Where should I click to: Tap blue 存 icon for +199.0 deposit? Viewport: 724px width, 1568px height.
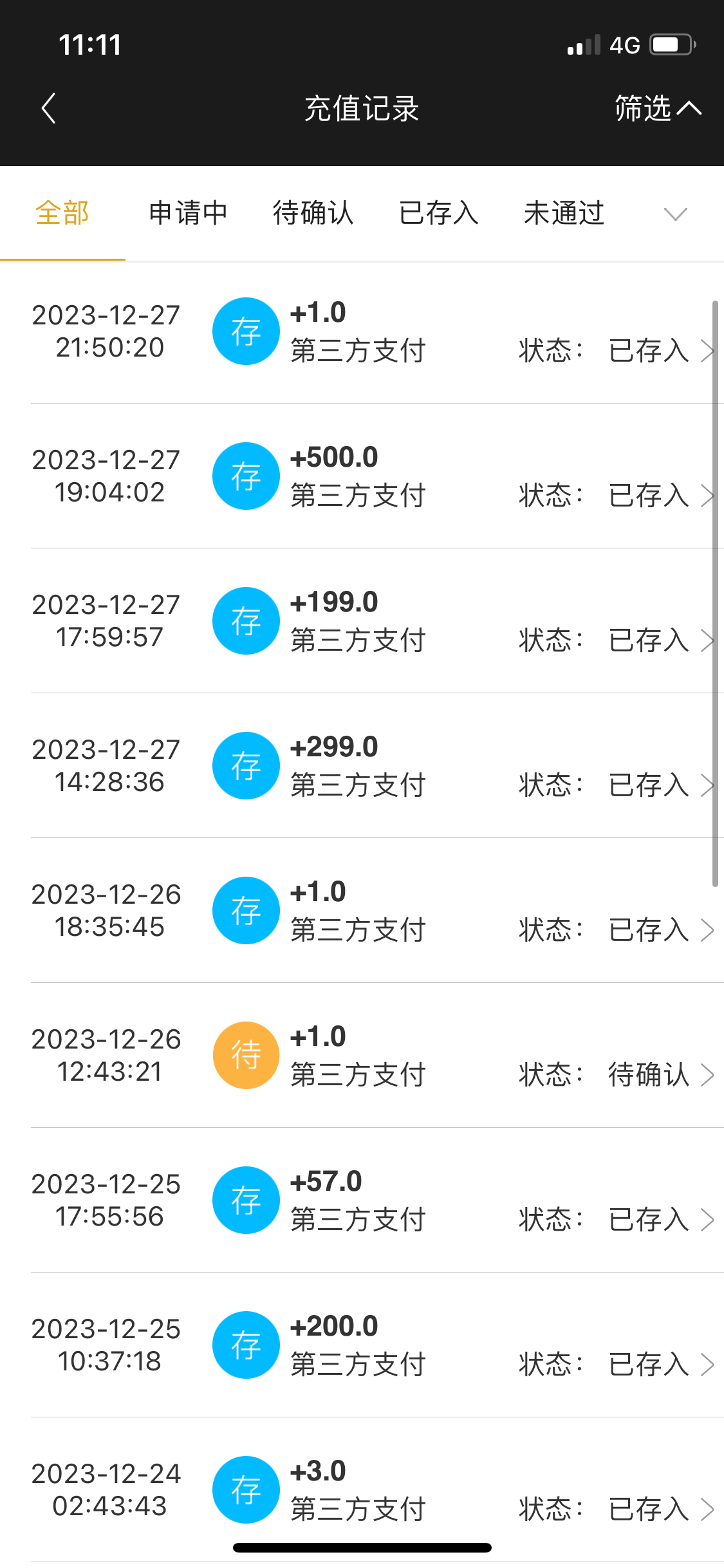click(x=246, y=621)
